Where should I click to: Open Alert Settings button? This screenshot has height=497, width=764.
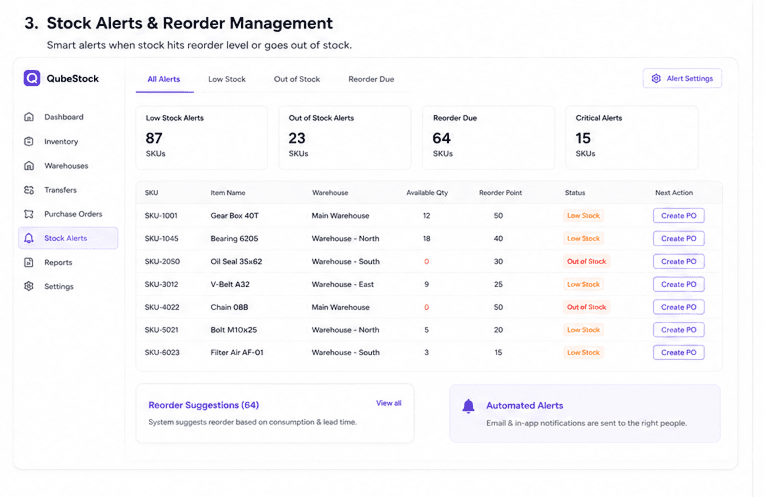[x=682, y=78]
